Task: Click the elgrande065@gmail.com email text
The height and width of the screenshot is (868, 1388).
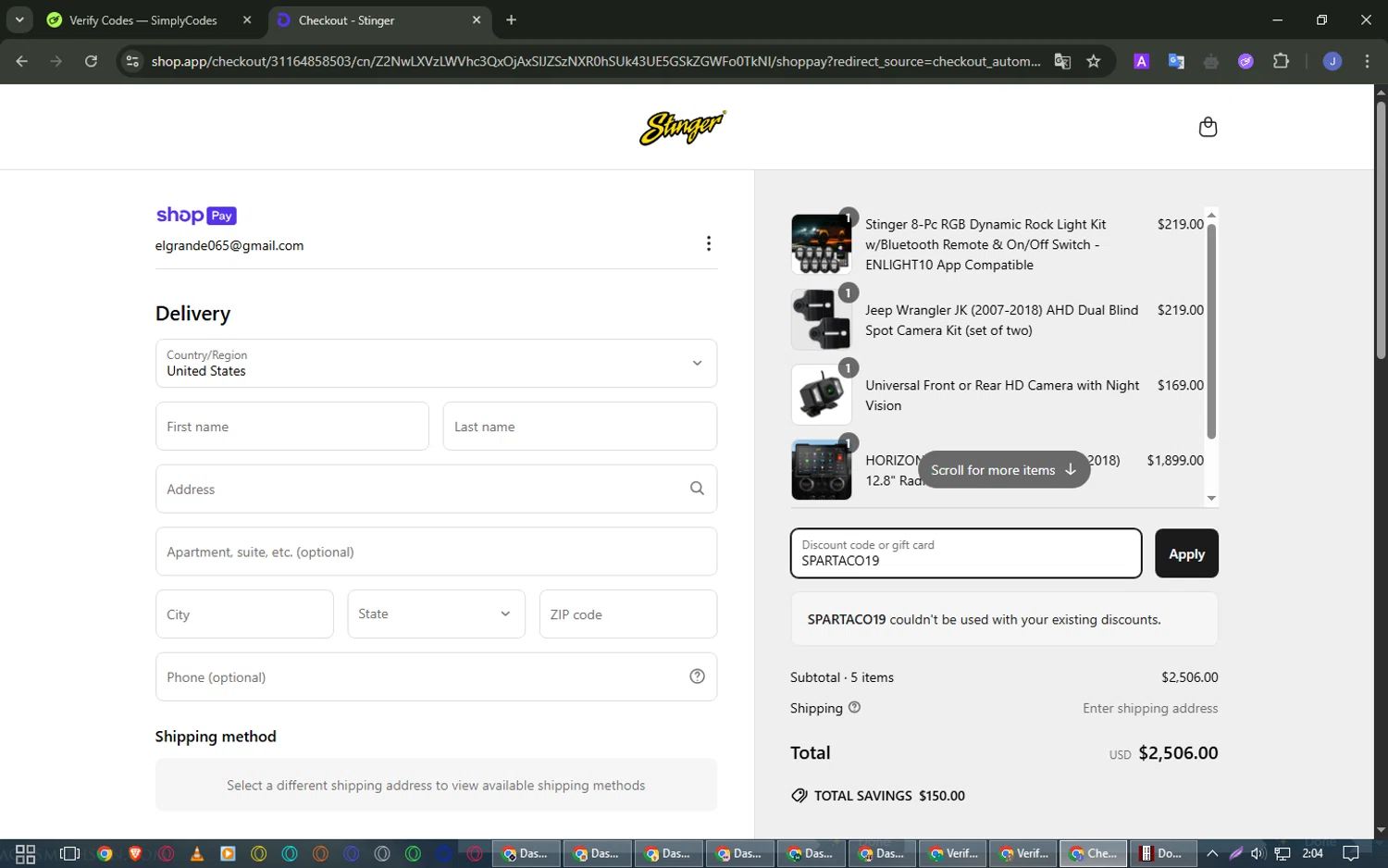Action: pos(229,245)
